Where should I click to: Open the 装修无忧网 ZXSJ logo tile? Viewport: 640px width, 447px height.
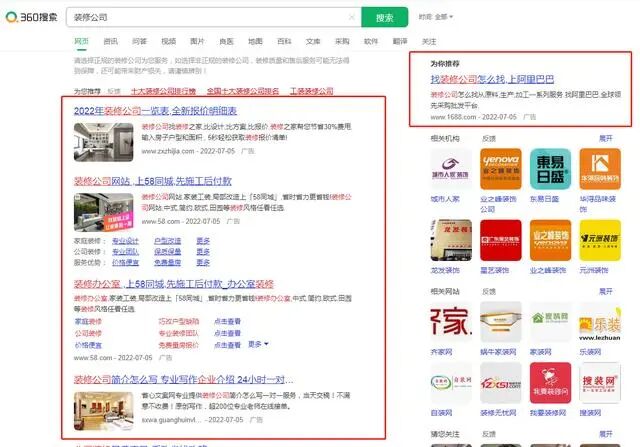500,383
